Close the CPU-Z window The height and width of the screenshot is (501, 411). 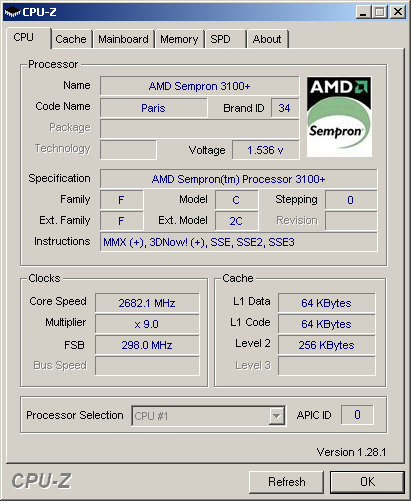pos(398,12)
